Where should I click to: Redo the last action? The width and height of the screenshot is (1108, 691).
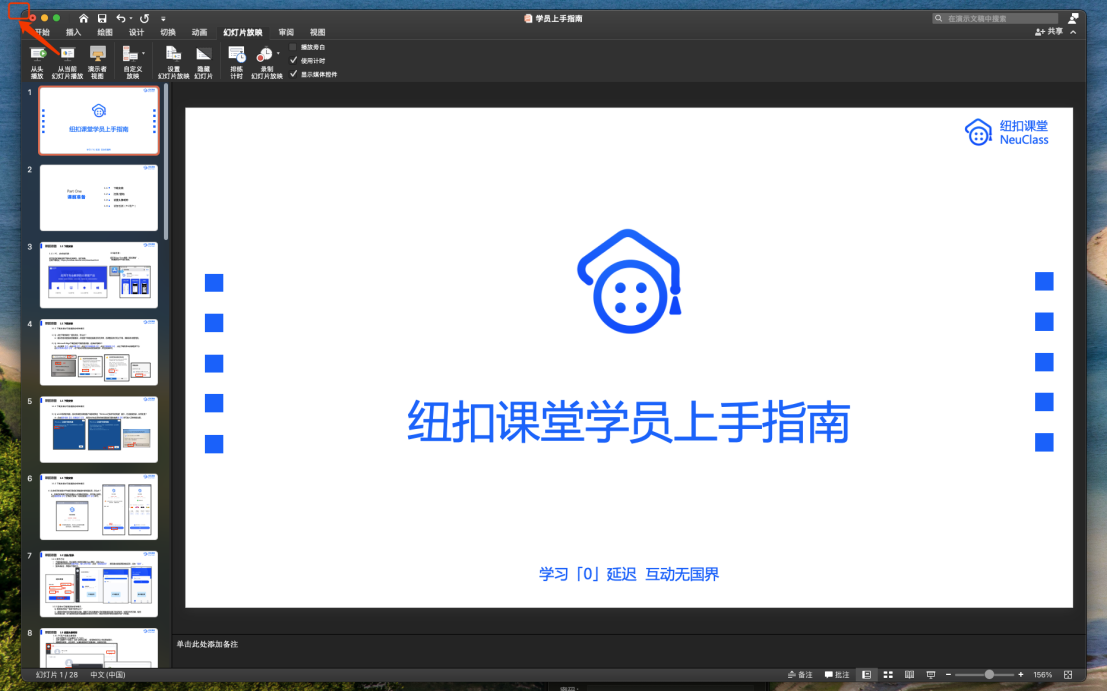[x=145, y=18]
